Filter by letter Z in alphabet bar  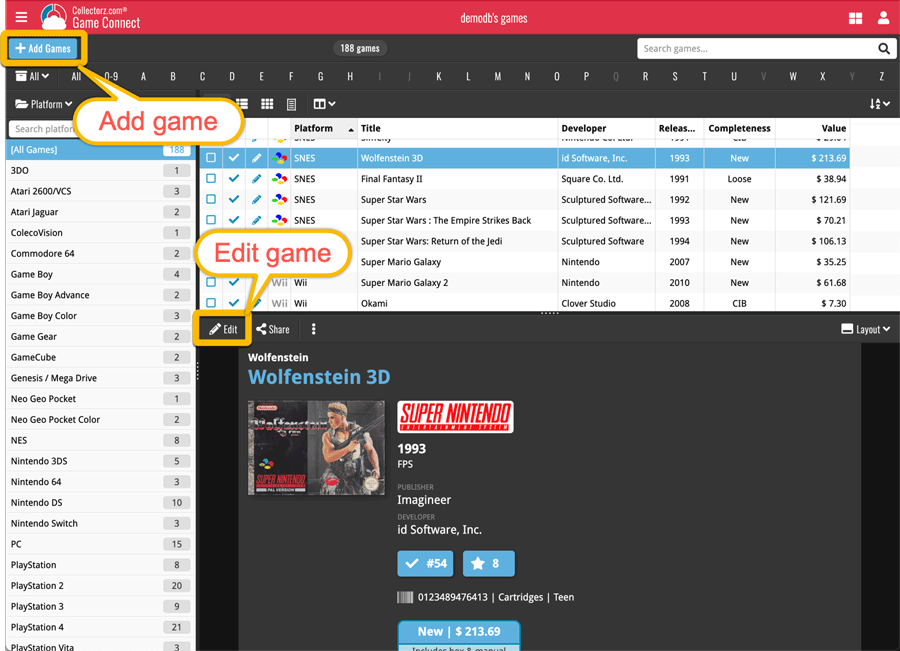(x=882, y=76)
